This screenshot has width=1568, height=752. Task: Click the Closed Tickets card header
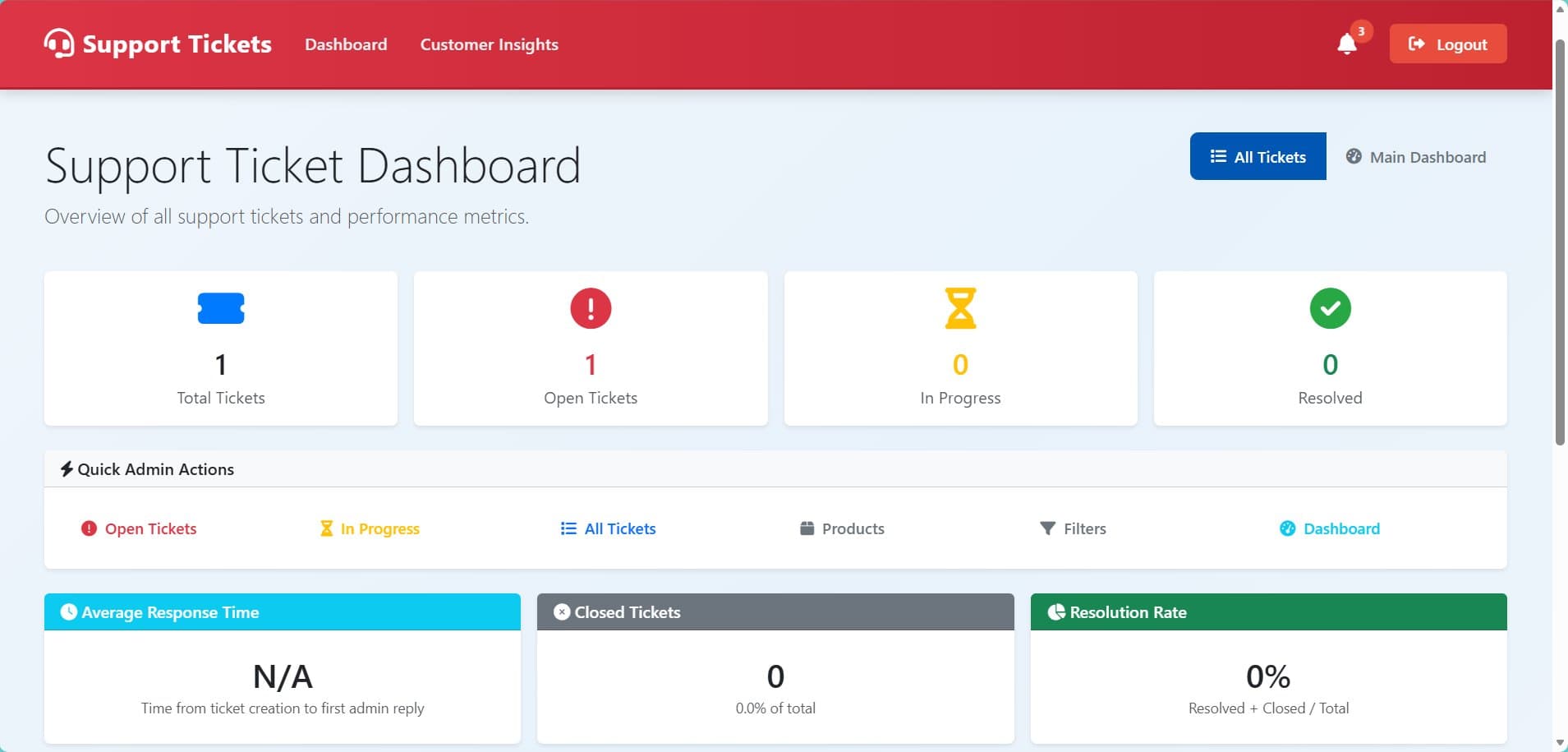775,611
